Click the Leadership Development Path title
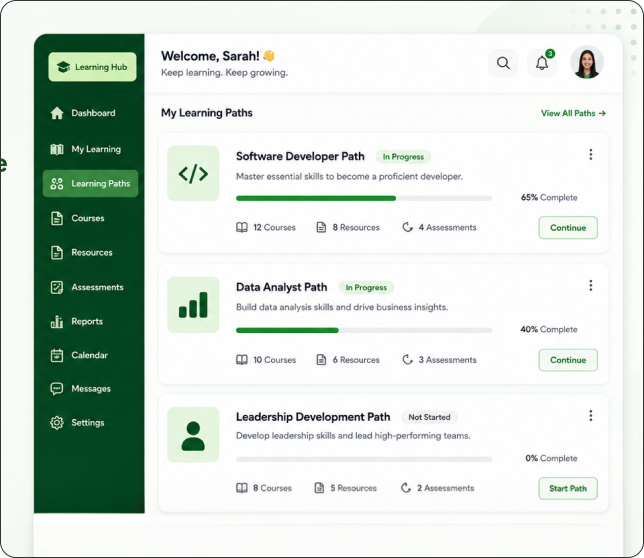Image resolution: width=644 pixels, height=558 pixels. click(x=313, y=417)
